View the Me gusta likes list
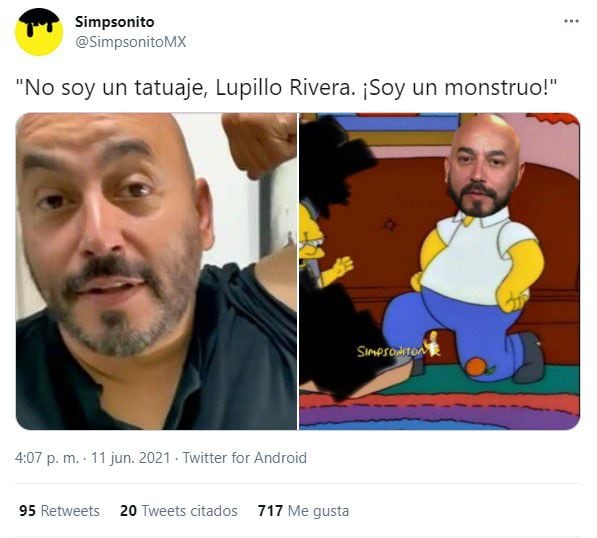The image size is (597, 538). click(x=318, y=511)
